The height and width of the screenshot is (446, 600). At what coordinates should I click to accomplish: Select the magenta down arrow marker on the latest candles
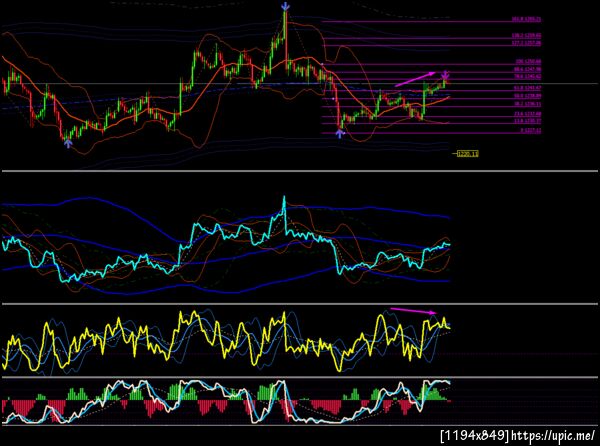[x=446, y=75]
